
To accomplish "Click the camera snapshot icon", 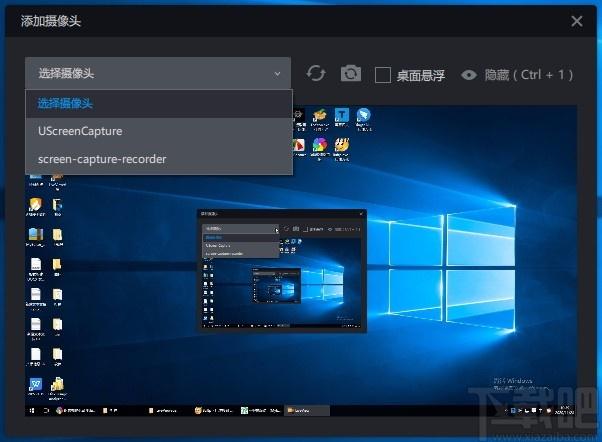I will [351, 73].
